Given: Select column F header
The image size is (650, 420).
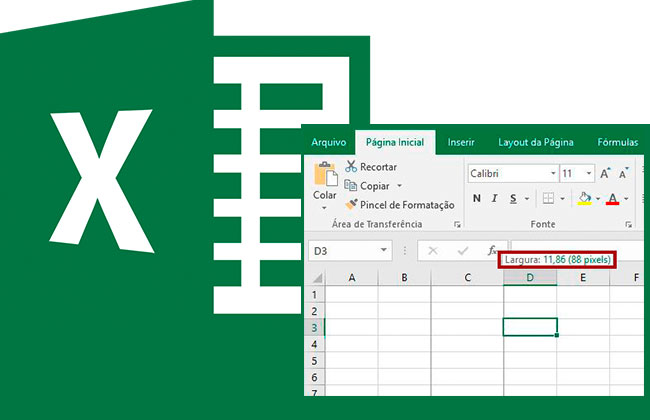Looking at the screenshot, I should (x=627, y=278).
